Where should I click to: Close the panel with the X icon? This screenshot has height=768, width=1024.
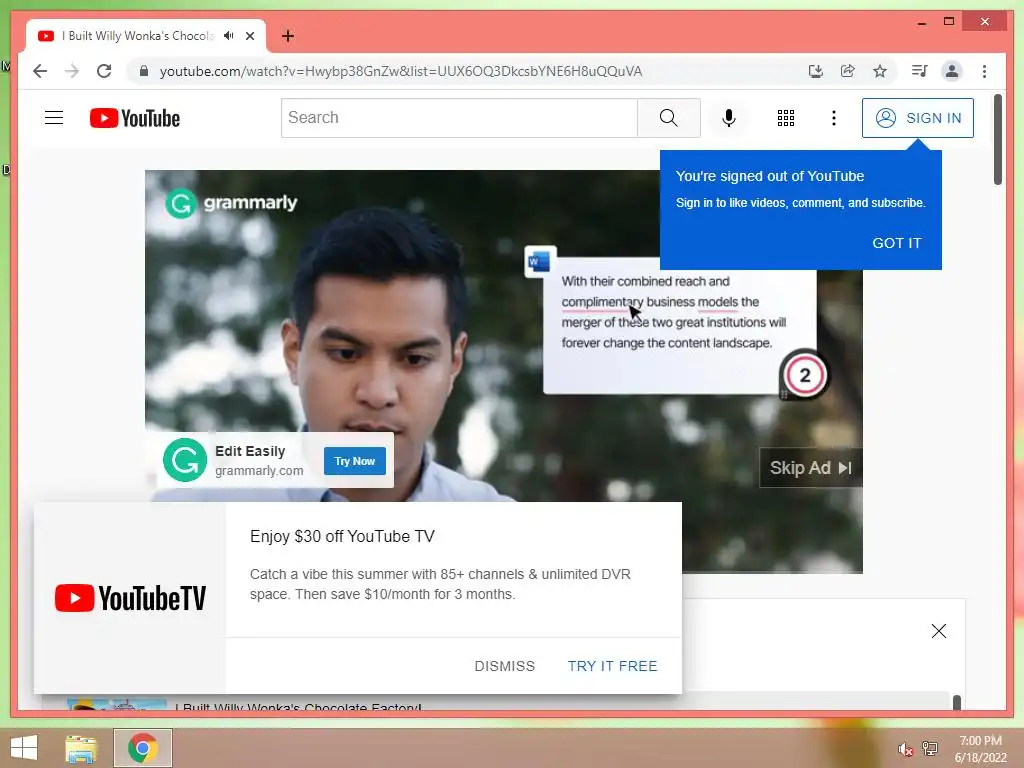(x=938, y=631)
